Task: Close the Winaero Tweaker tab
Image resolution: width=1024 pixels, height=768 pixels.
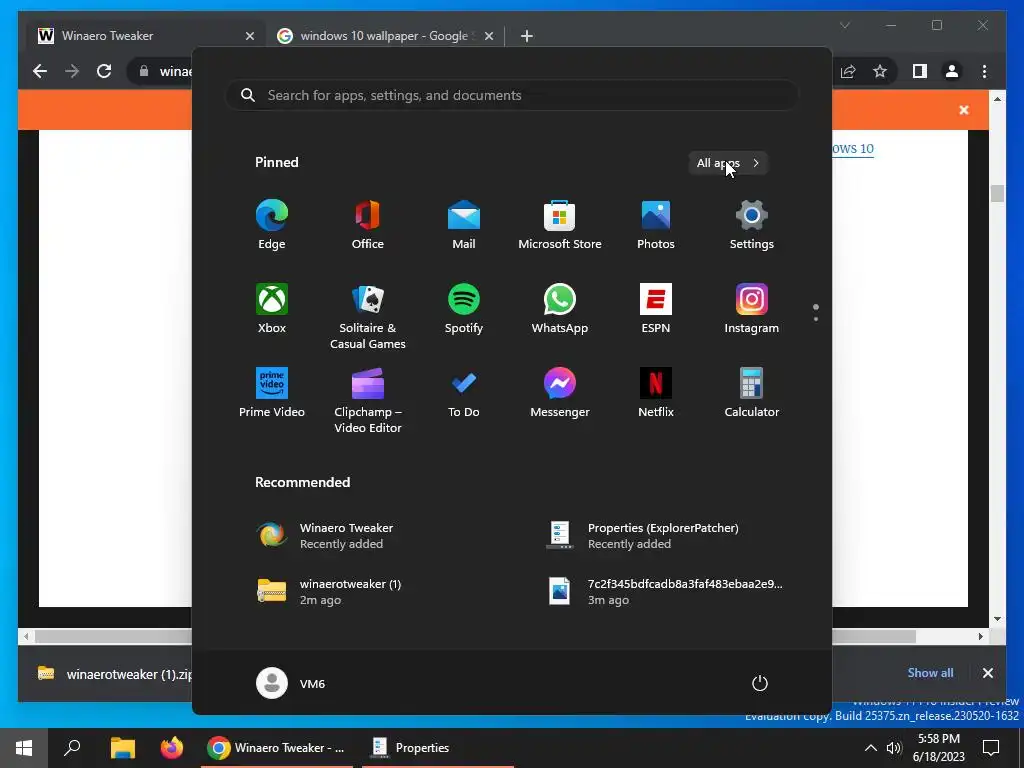Action: tap(249, 37)
